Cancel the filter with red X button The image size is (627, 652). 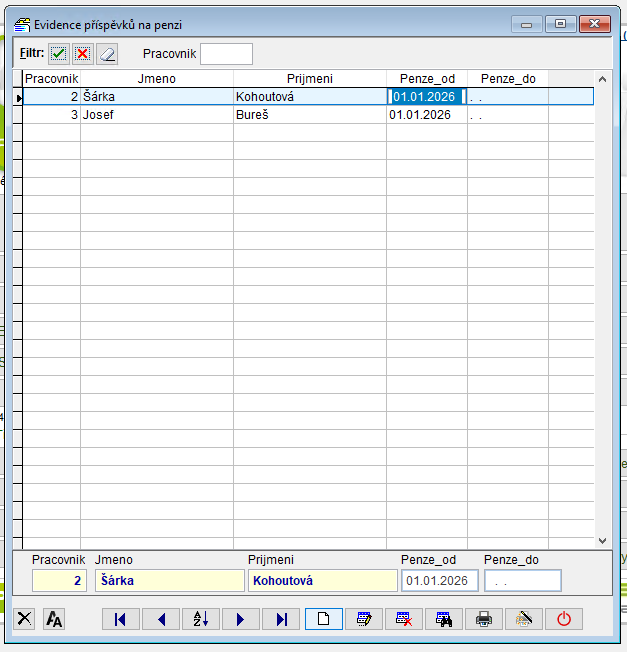(83, 54)
